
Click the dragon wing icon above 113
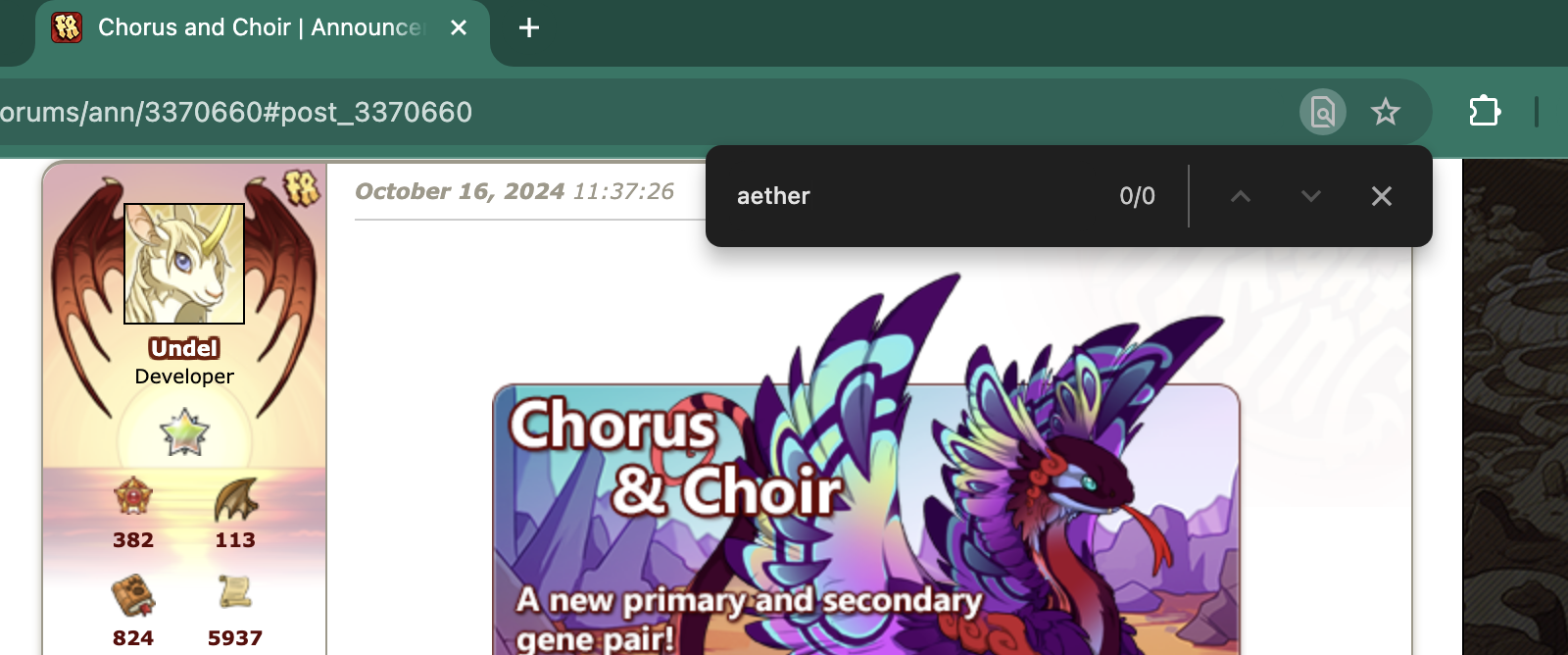coord(235,499)
